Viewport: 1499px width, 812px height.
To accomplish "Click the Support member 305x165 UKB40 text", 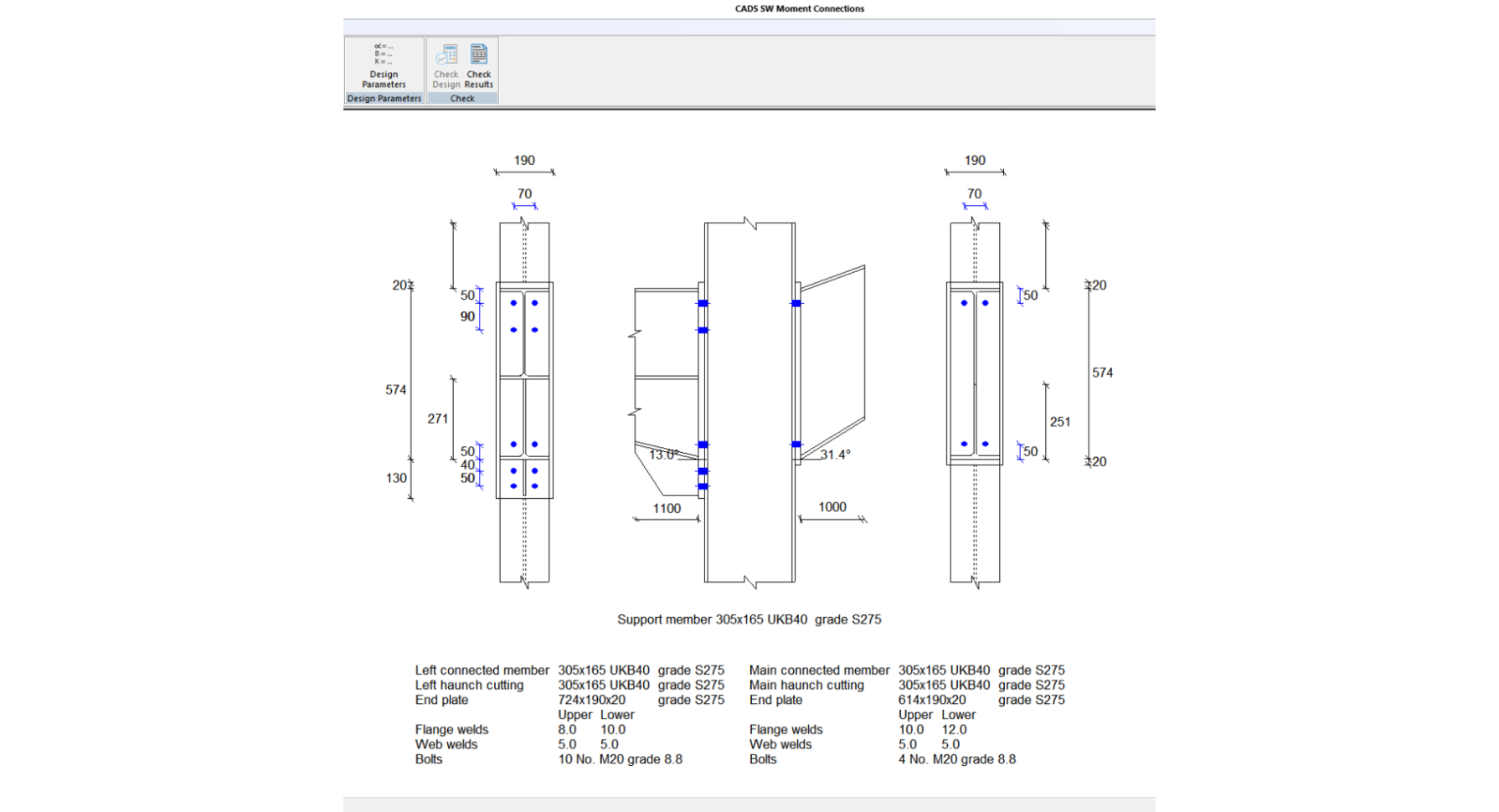I will click(749, 619).
